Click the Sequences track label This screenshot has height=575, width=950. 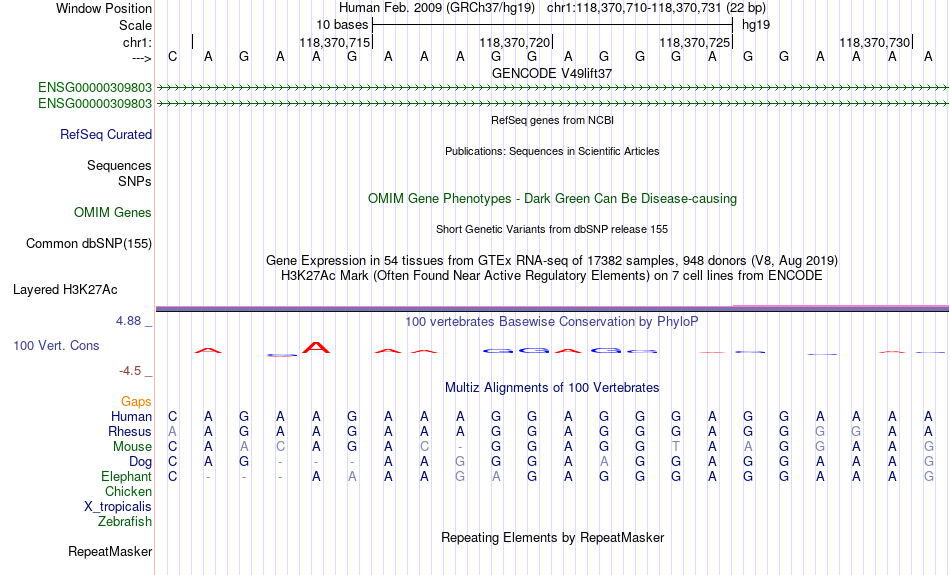pyautogui.click(x=119, y=165)
